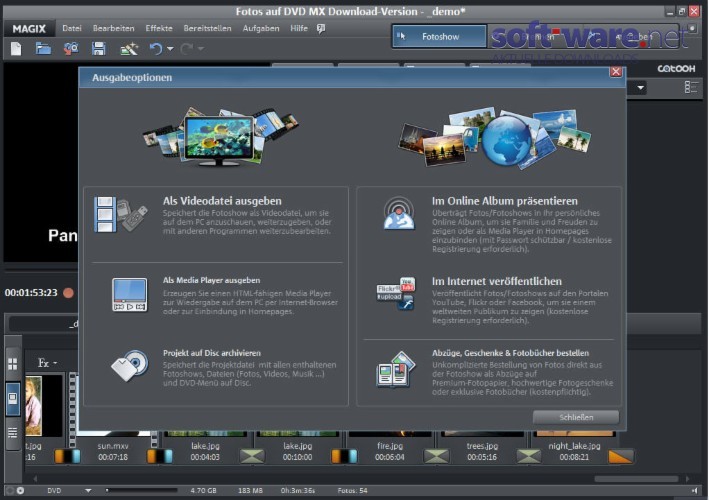Close the Ausgabeoptionen dialog with the X
The height and width of the screenshot is (500, 709).
[x=615, y=71]
